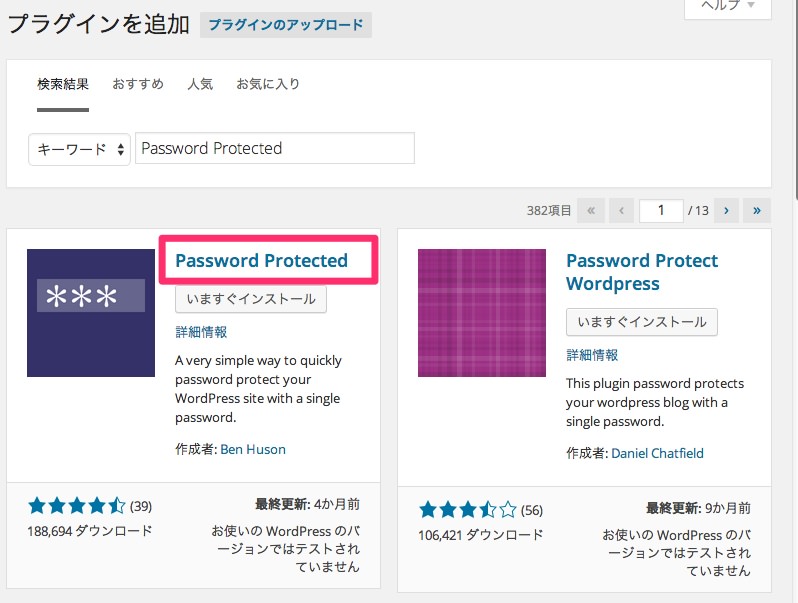Go to previous page of results
This screenshot has height=603, width=798.
[621, 210]
